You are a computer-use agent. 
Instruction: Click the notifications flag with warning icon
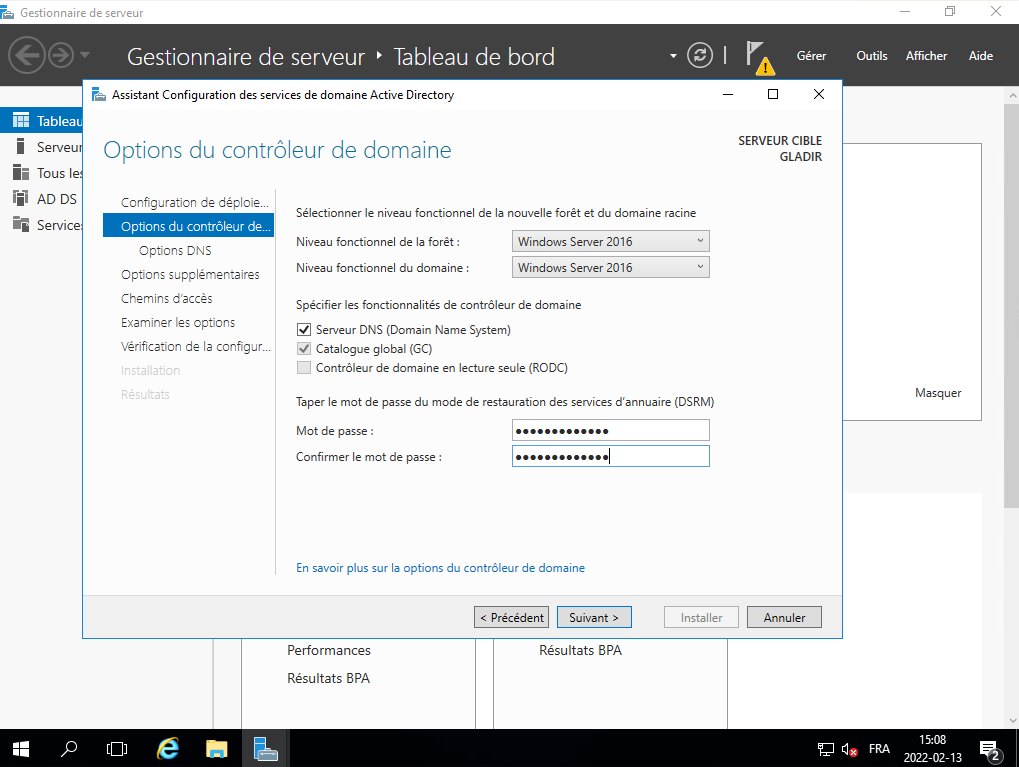pos(760,57)
